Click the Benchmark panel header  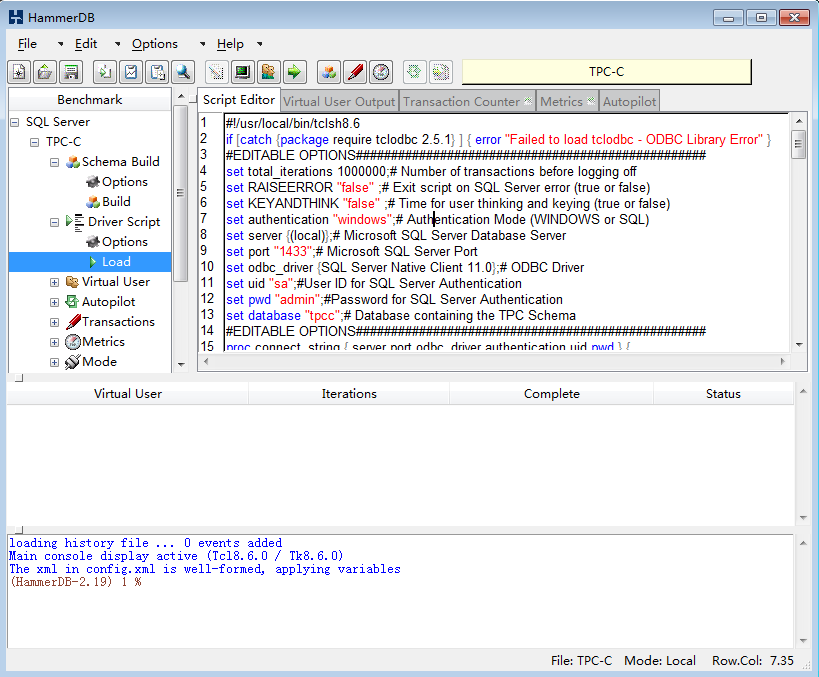(90, 100)
